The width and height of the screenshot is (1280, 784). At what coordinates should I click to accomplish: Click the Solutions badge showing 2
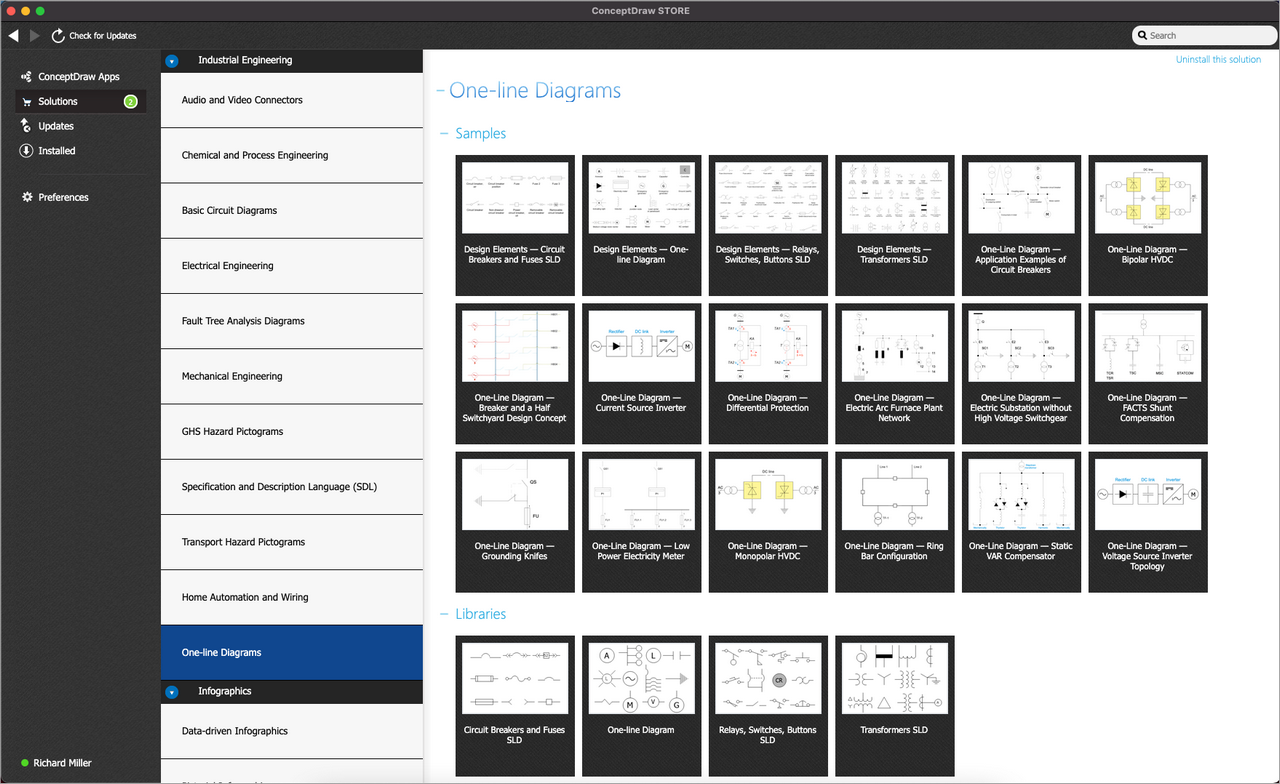[130, 101]
